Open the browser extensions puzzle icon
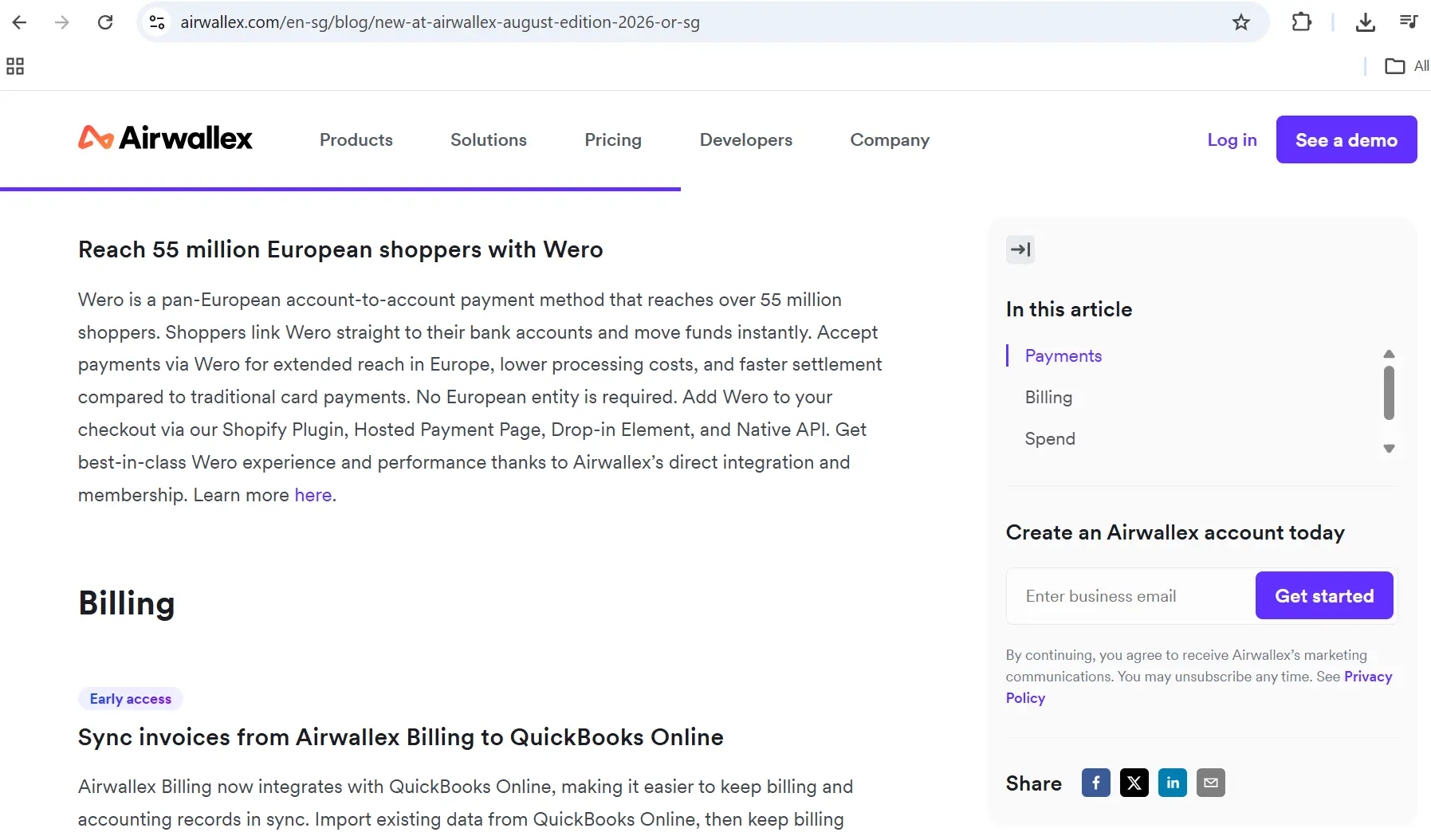Screen dimensions: 1431x840 (1301, 22)
